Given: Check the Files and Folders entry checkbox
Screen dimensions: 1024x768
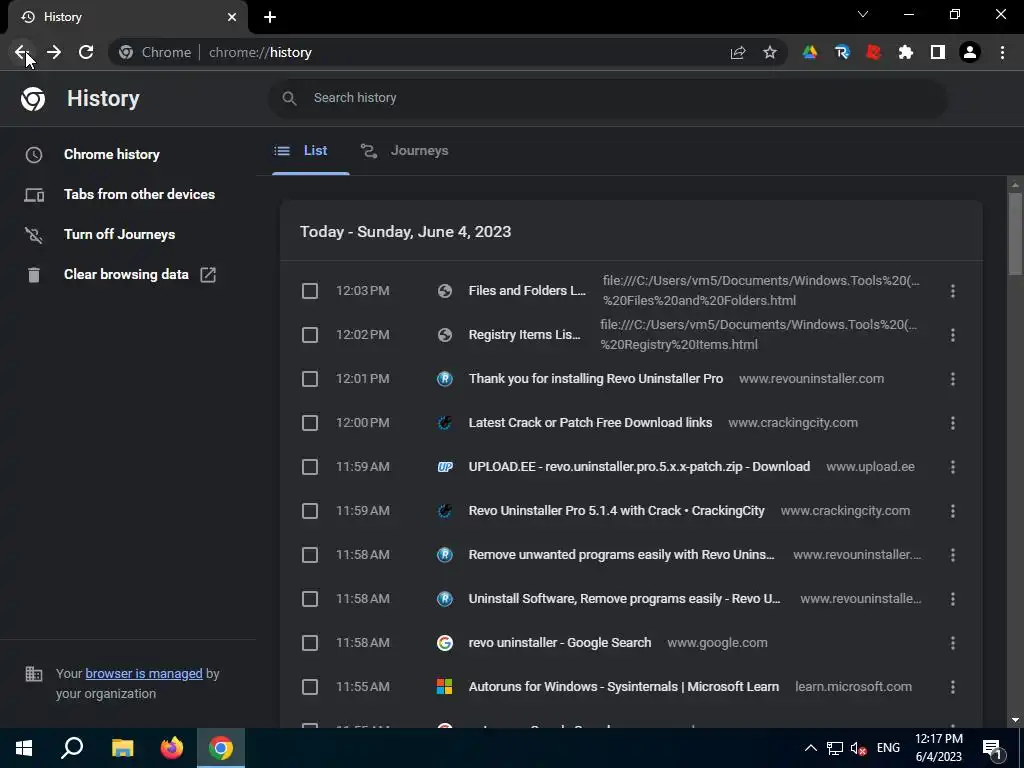Looking at the screenshot, I should (310, 291).
